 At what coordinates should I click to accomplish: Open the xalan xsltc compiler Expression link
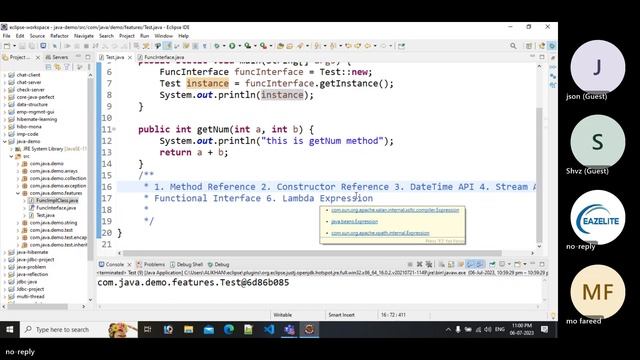pos(395,210)
